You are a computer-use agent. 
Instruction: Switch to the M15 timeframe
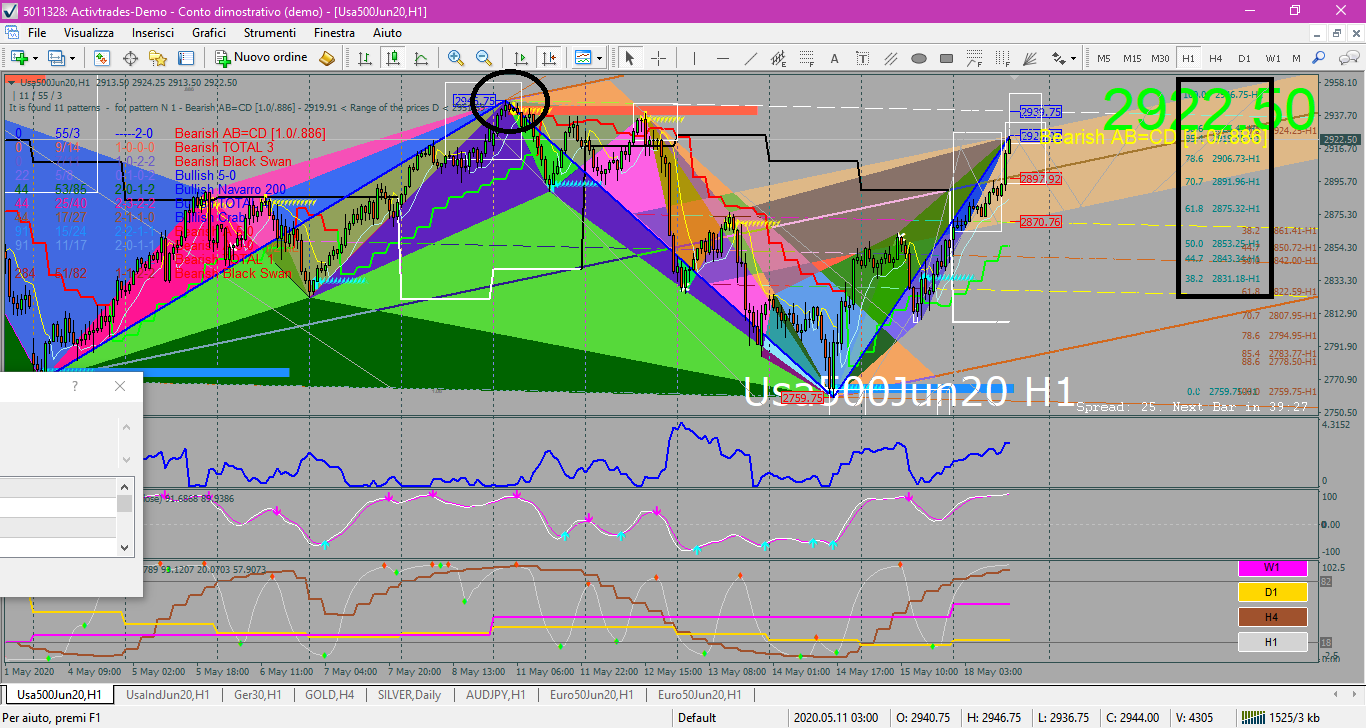(x=1132, y=58)
